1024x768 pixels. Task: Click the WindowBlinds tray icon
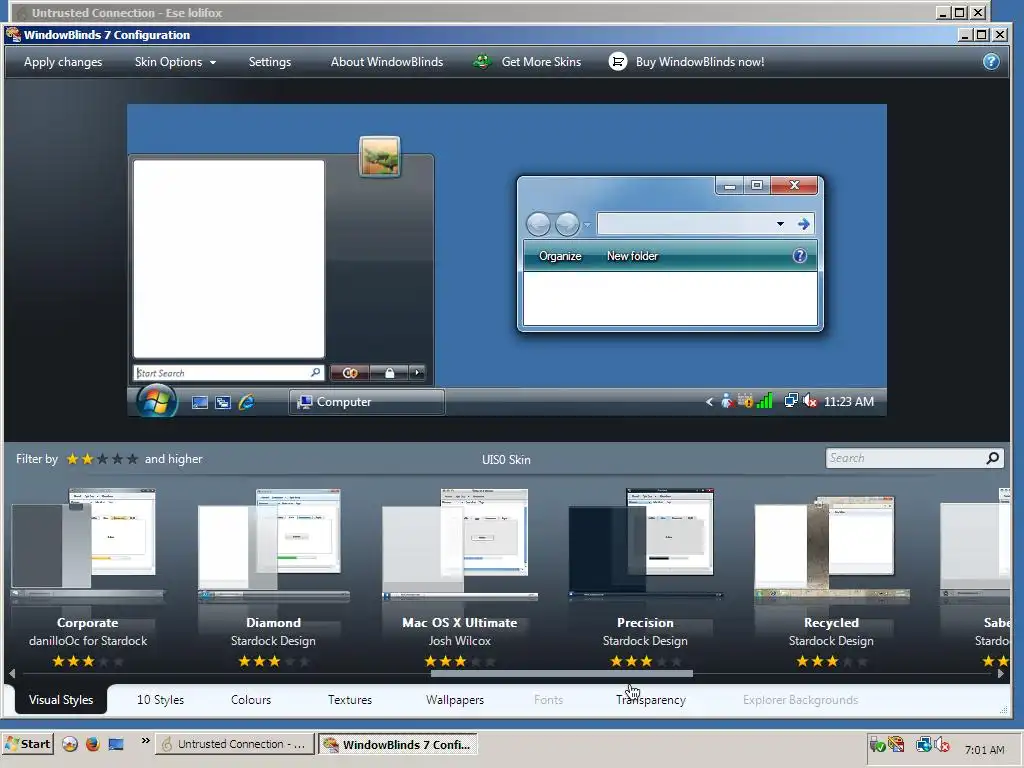896,744
